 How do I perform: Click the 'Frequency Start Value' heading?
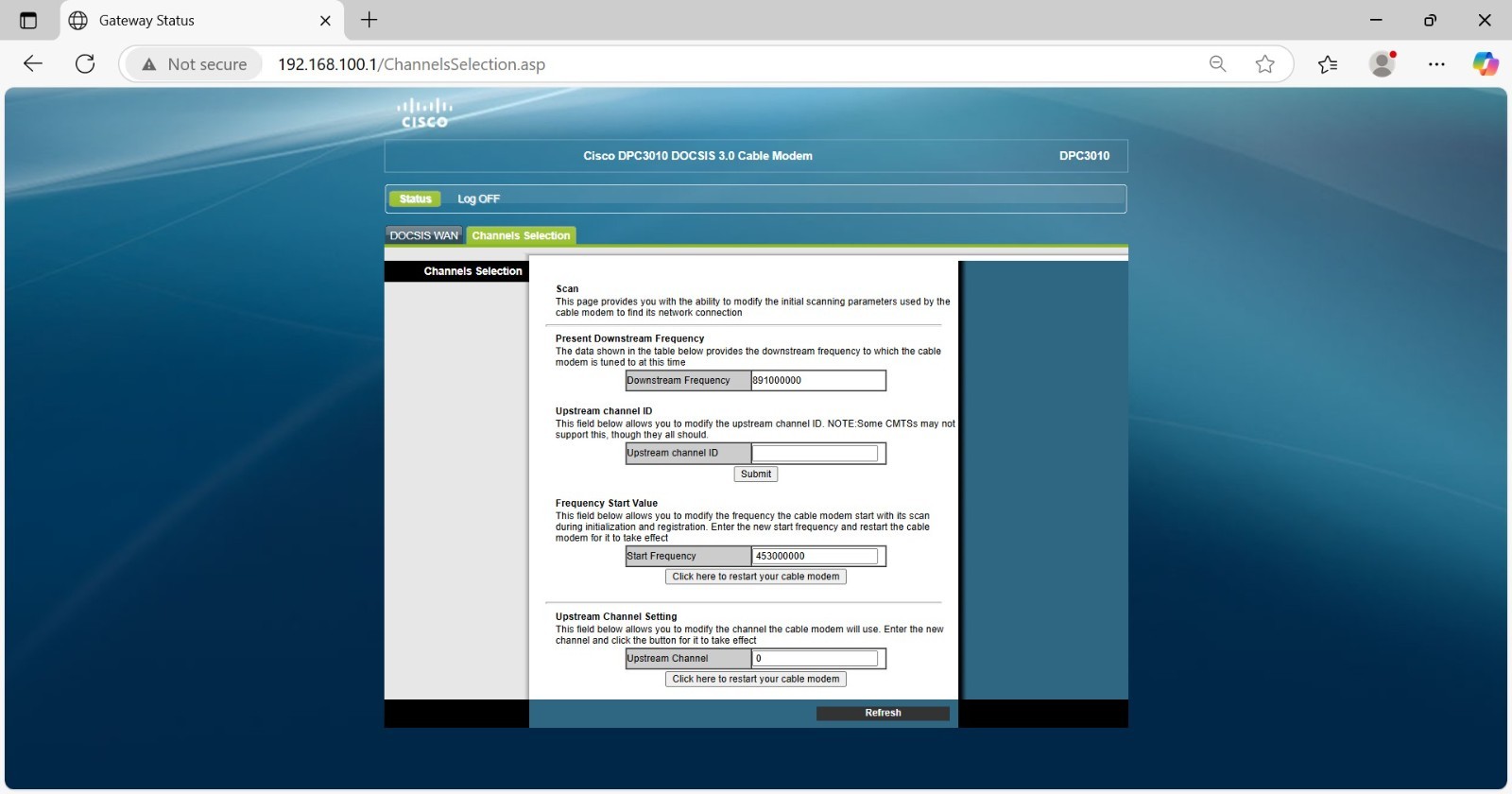(x=607, y=504)
